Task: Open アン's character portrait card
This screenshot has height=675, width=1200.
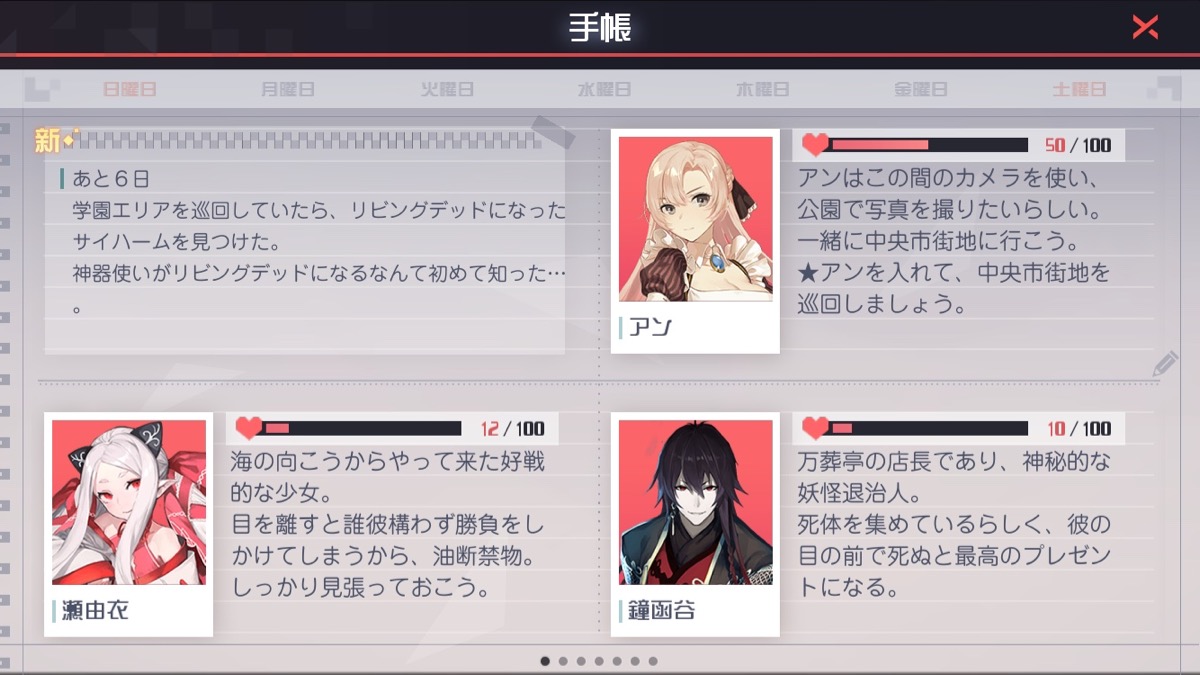Action: pyautogui.click(x=695, y=241)
